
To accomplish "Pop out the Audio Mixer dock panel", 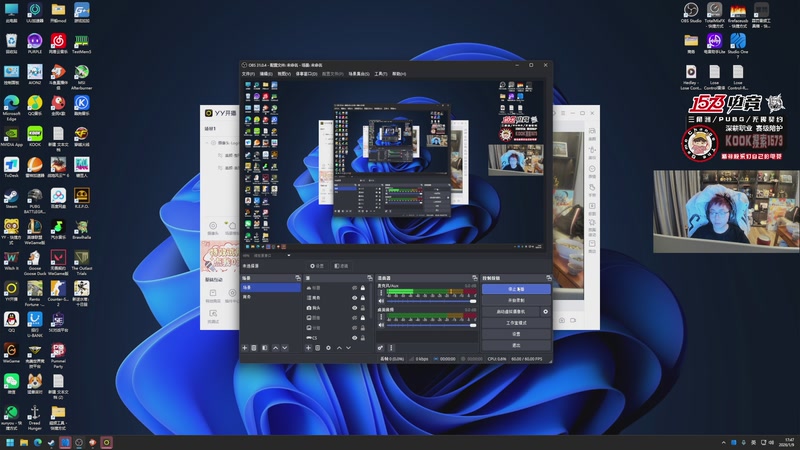I will [474, 278].
